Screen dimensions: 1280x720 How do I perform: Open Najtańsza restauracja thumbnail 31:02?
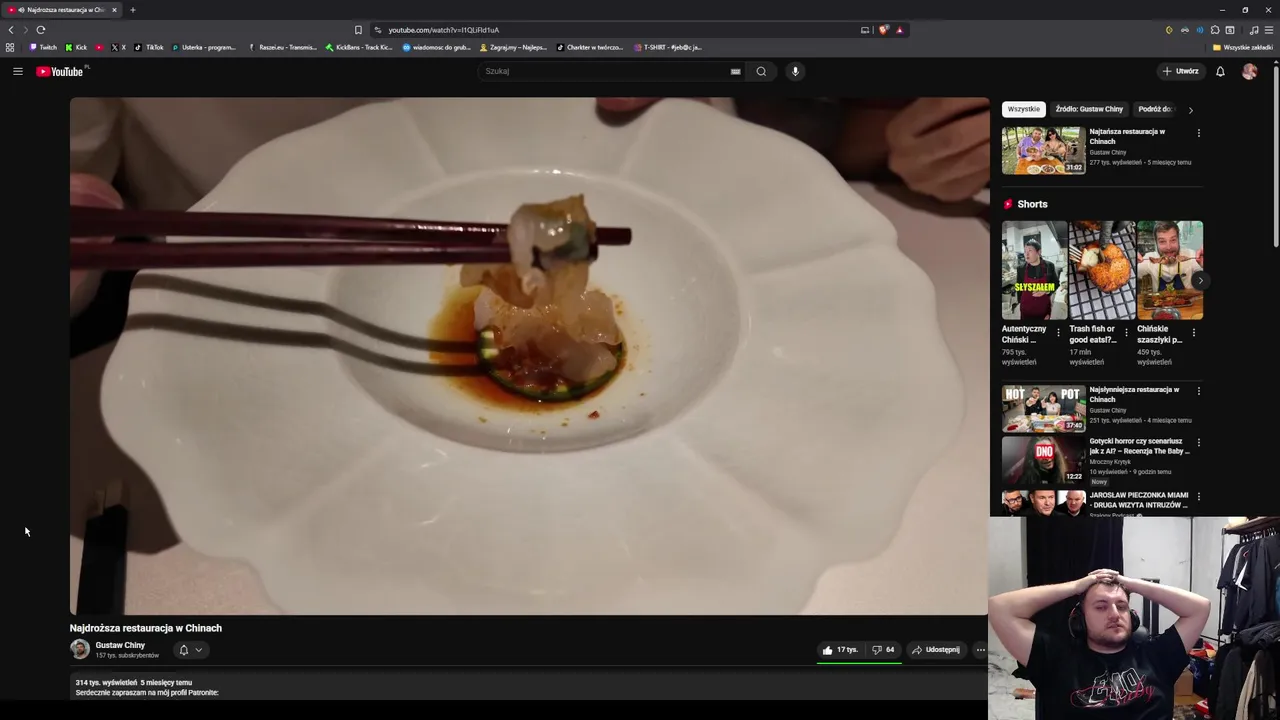(x=1043, y=150)
